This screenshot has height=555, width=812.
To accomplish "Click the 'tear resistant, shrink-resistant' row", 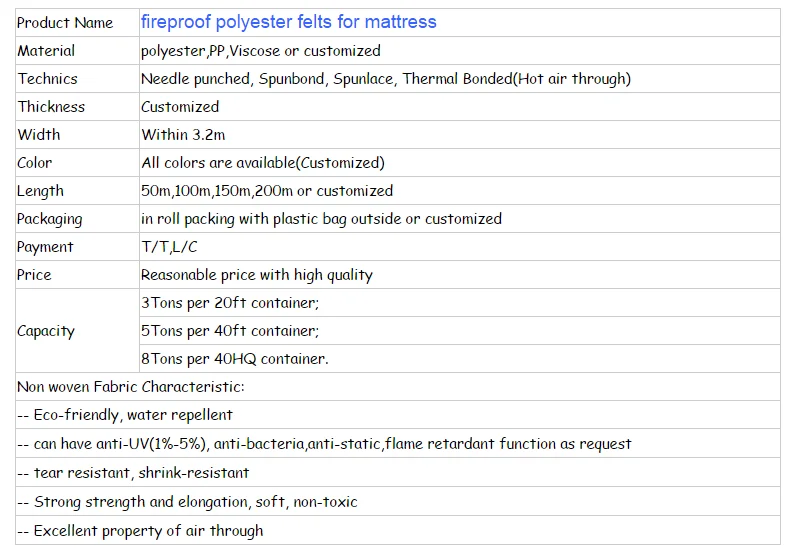I will (x=133, y=473).
